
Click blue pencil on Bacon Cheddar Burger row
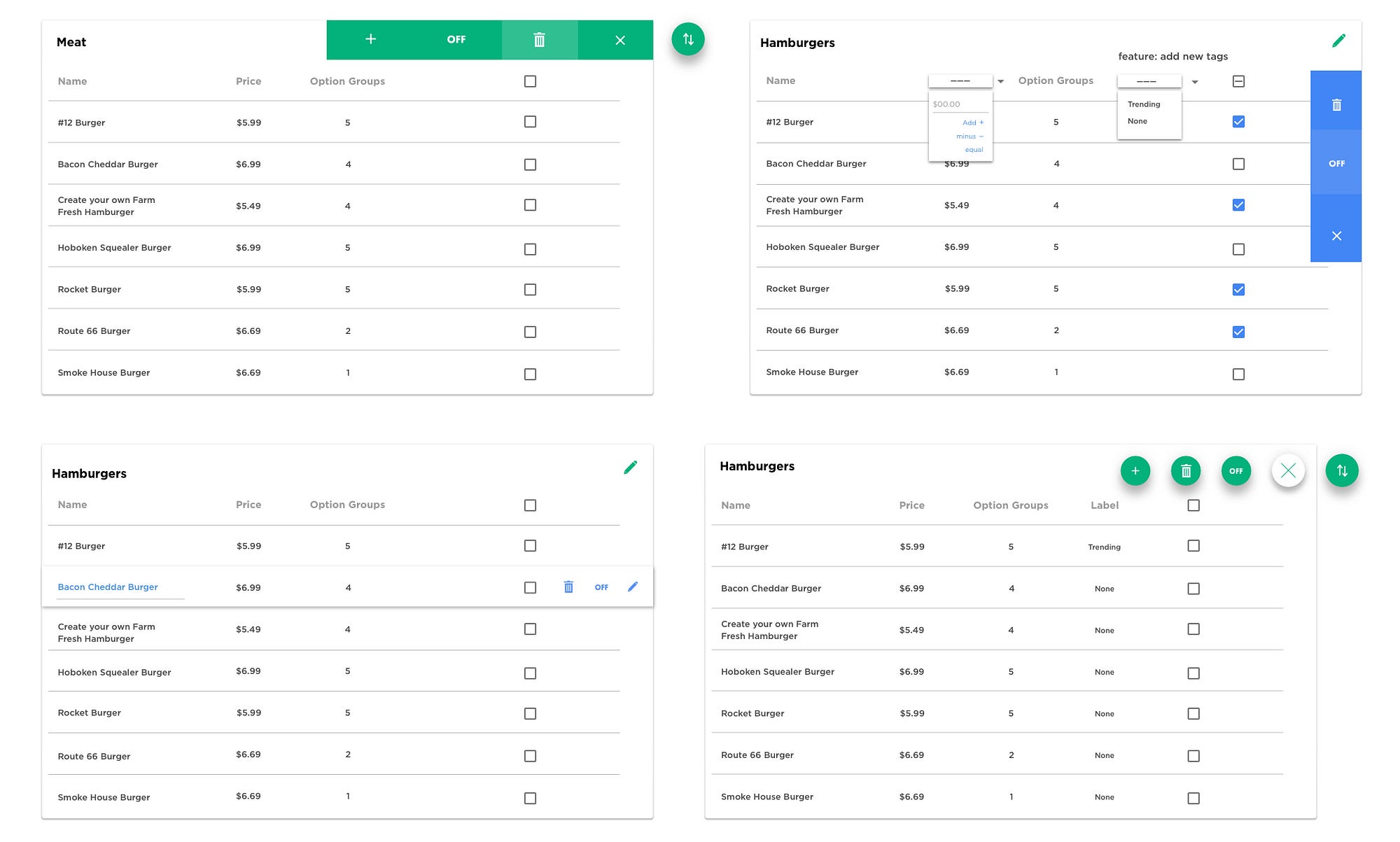(633, 587)
